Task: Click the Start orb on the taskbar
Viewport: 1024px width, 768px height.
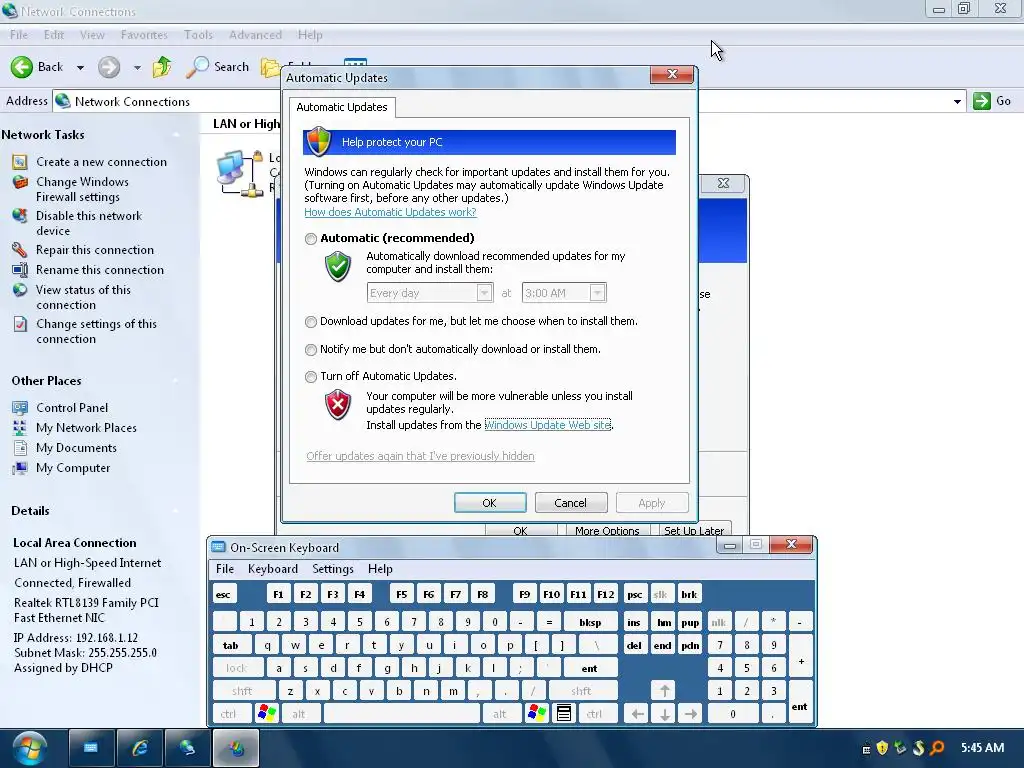Action: [x=30, y=748]
